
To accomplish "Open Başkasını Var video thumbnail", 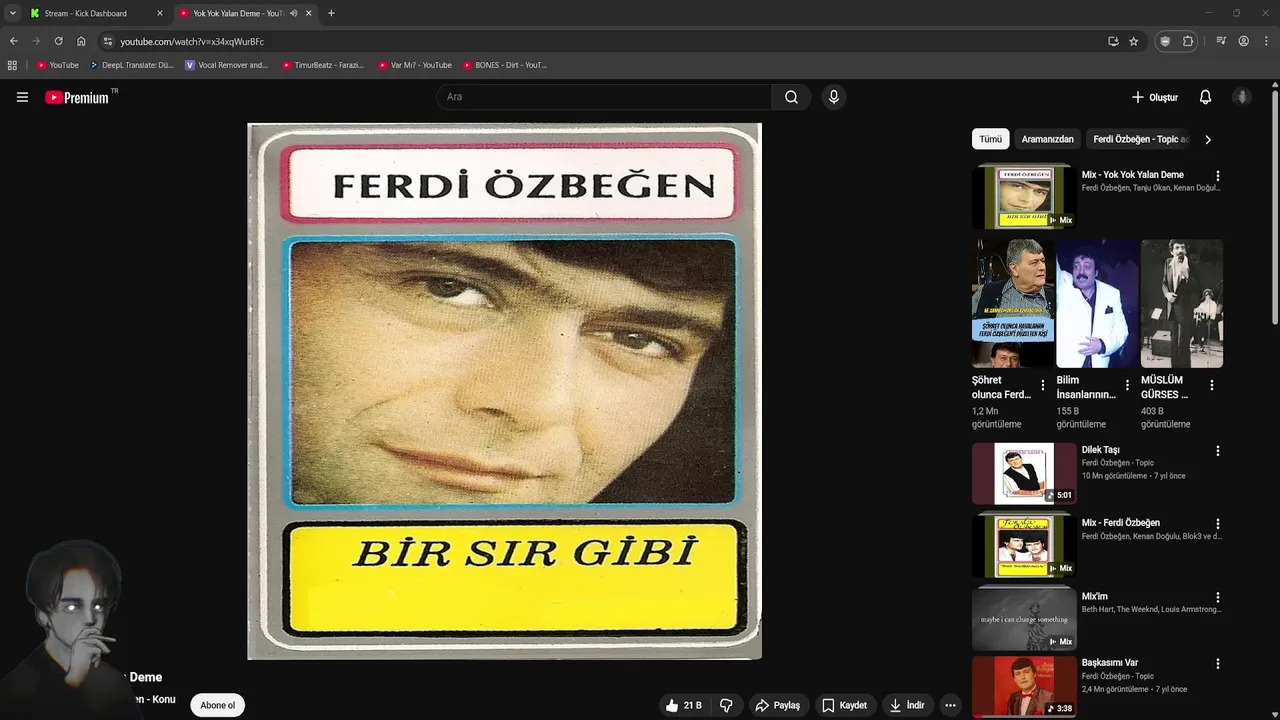I will coord(1024,686).
